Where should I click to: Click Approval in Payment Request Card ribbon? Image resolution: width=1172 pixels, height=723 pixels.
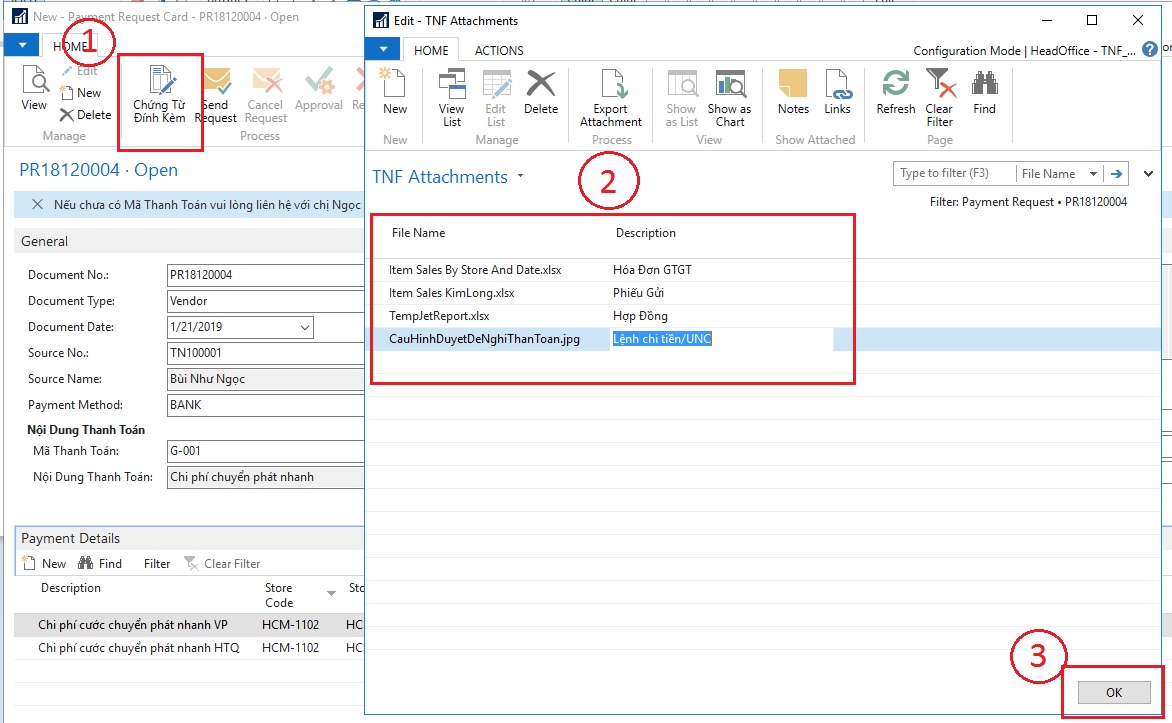coord(318,89)
